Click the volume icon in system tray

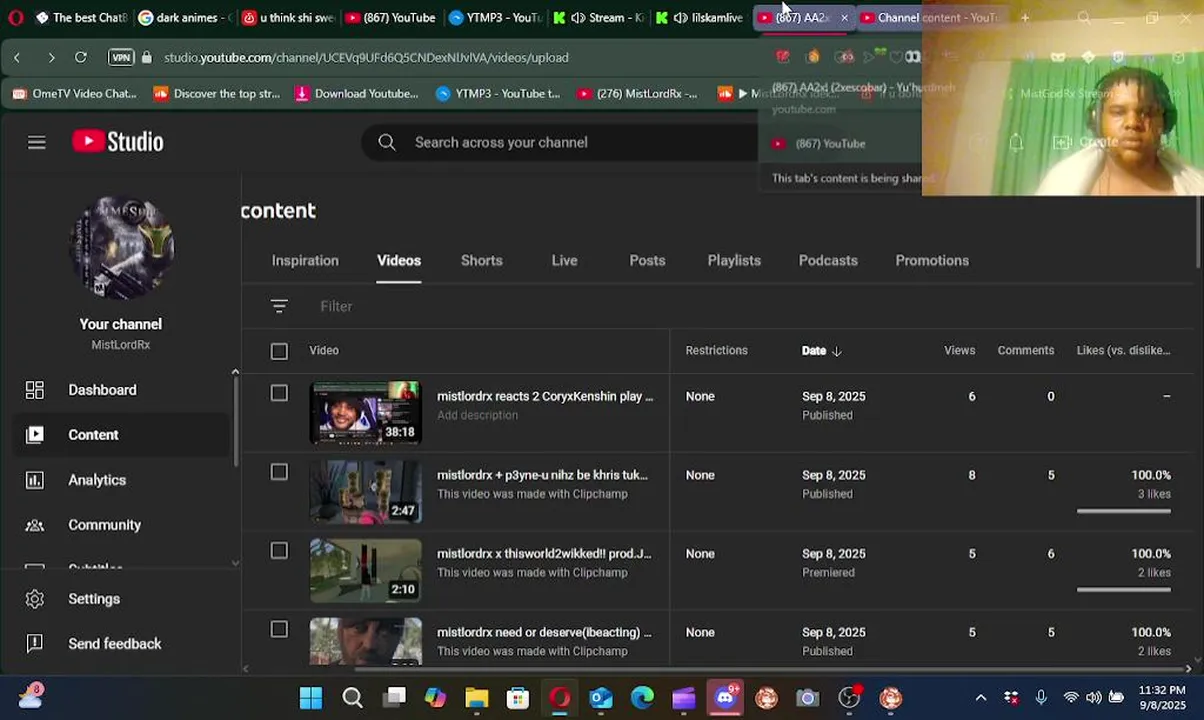click(1094, 697)
